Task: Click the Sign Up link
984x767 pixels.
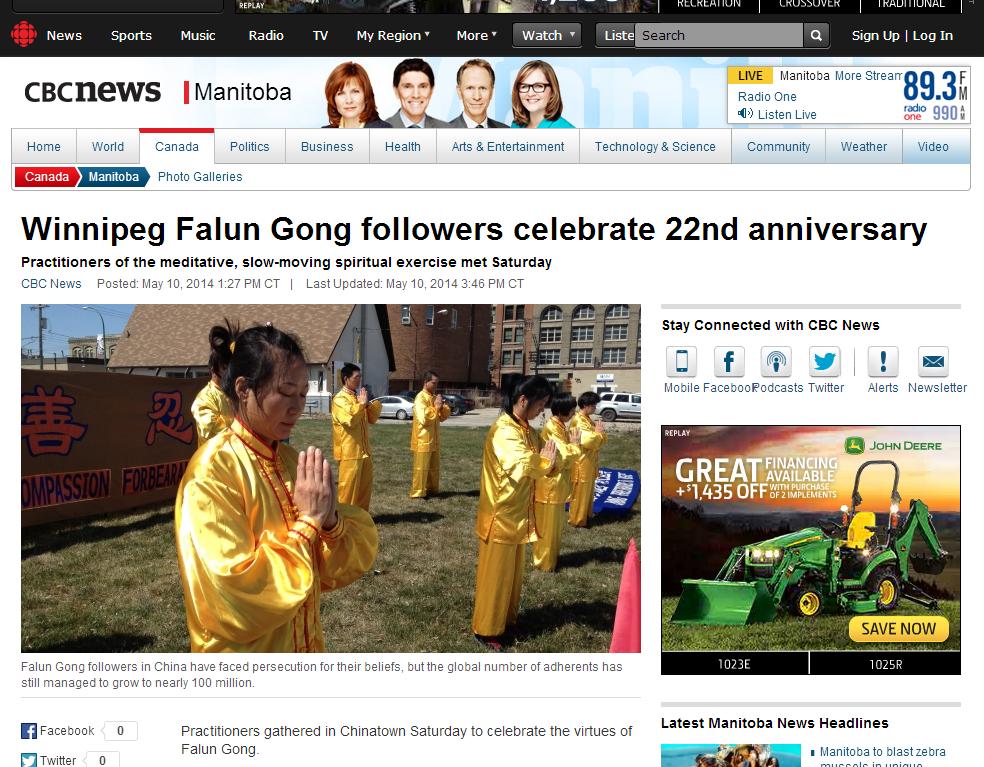Action: (875, 36)
